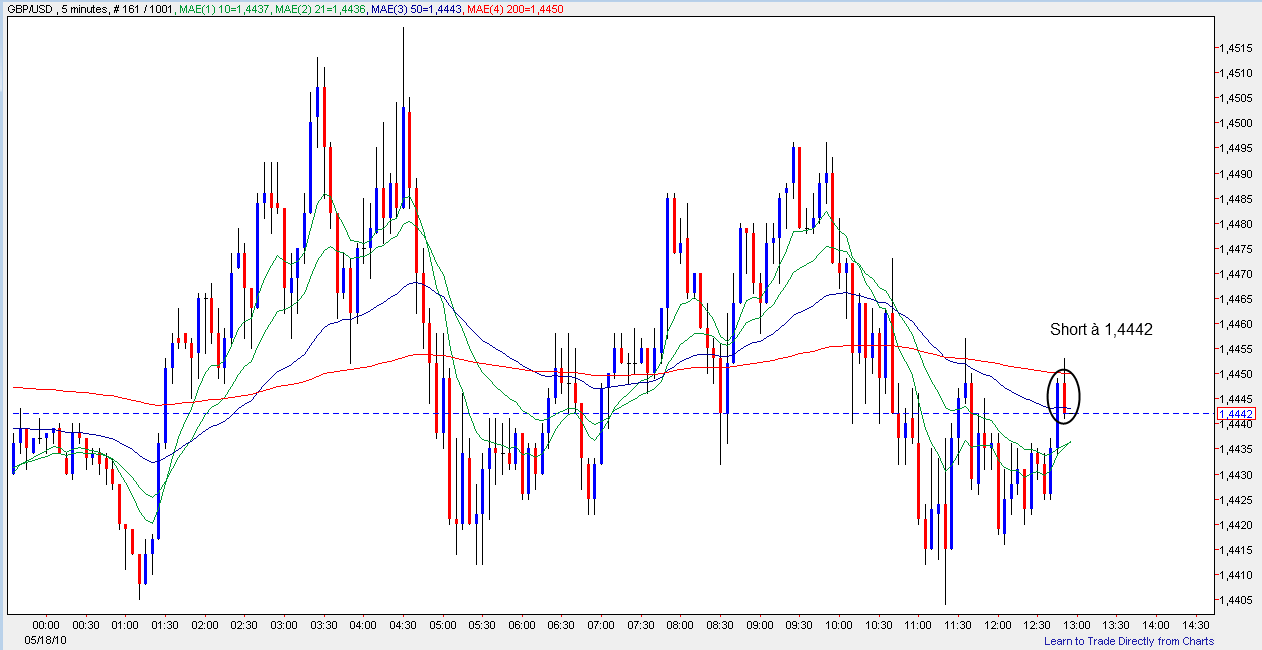Screen dimensions: 1262x650
Task: Click the 1,4510 price axis label
Action: (x=1235, y=73)
